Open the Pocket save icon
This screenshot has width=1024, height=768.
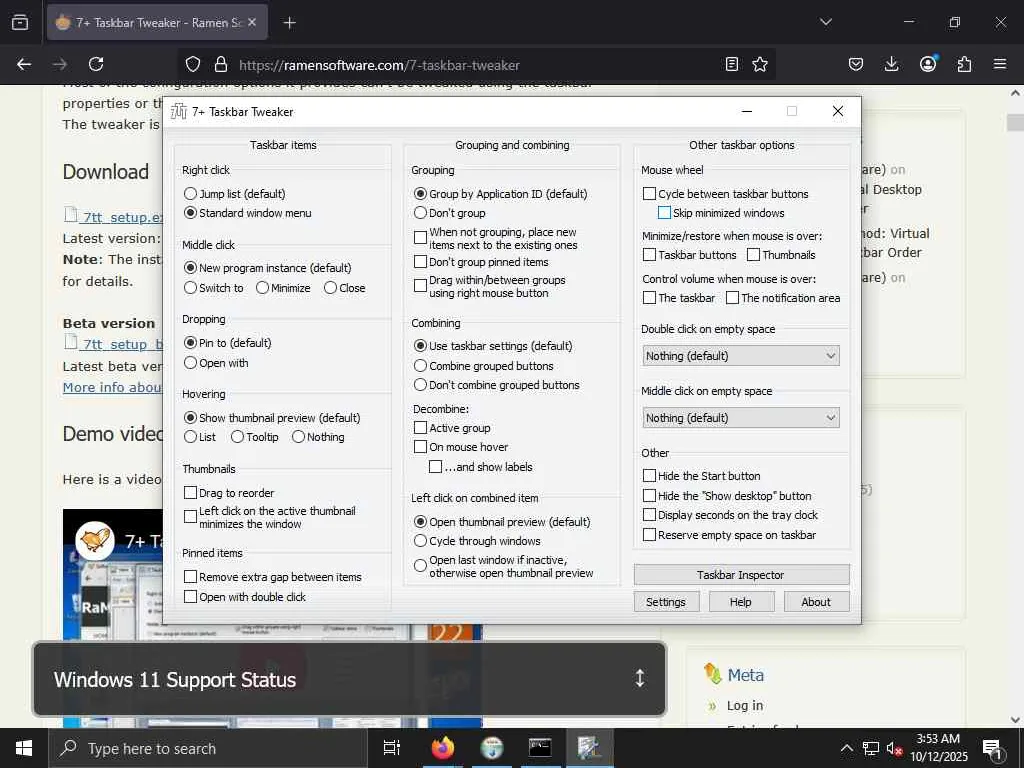856,64
